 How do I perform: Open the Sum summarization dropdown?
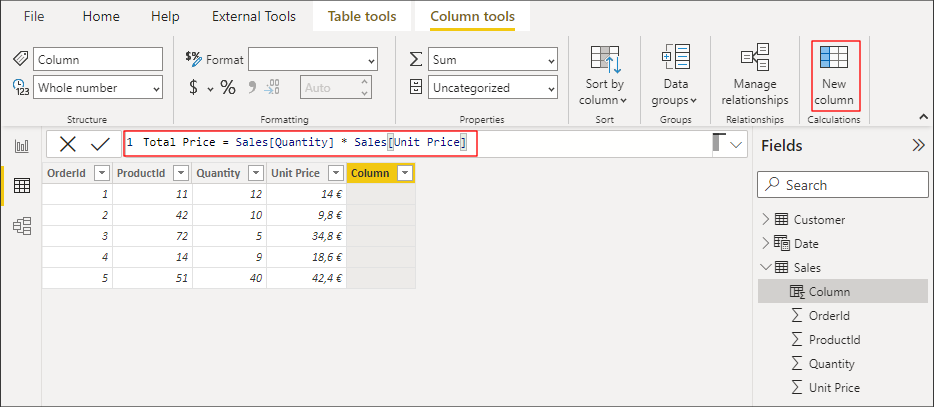493,60
